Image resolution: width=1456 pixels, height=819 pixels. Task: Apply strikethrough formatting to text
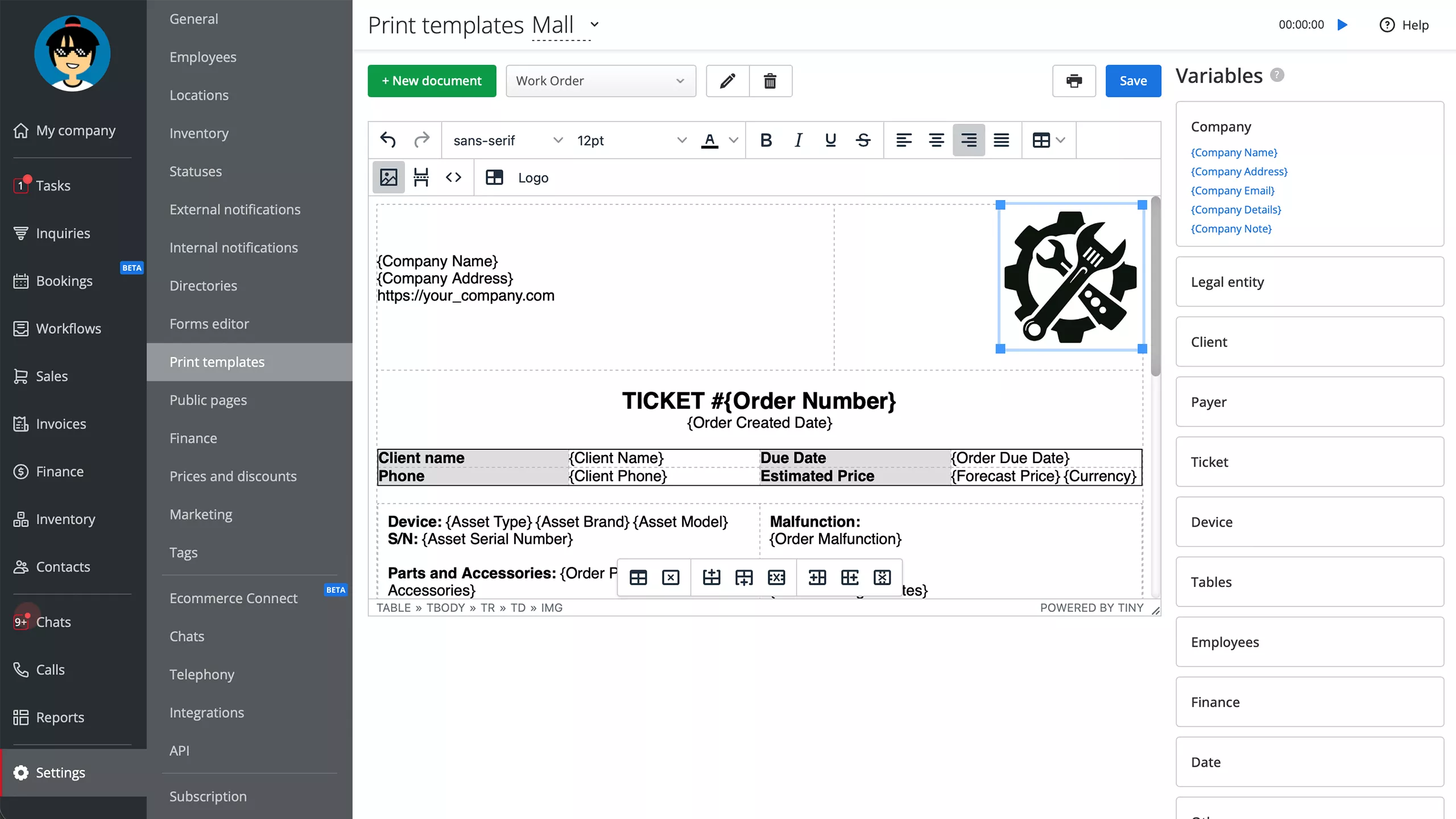(863, 140)
